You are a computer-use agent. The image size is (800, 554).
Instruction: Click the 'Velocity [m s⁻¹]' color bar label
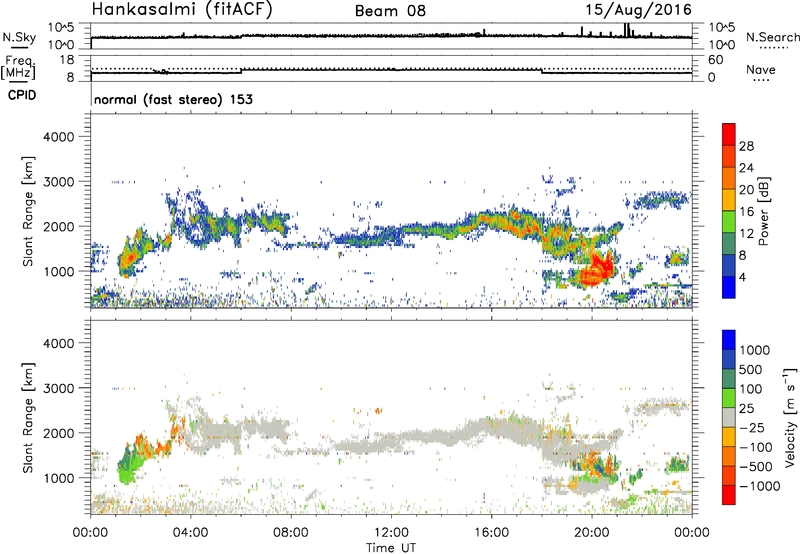790,417
